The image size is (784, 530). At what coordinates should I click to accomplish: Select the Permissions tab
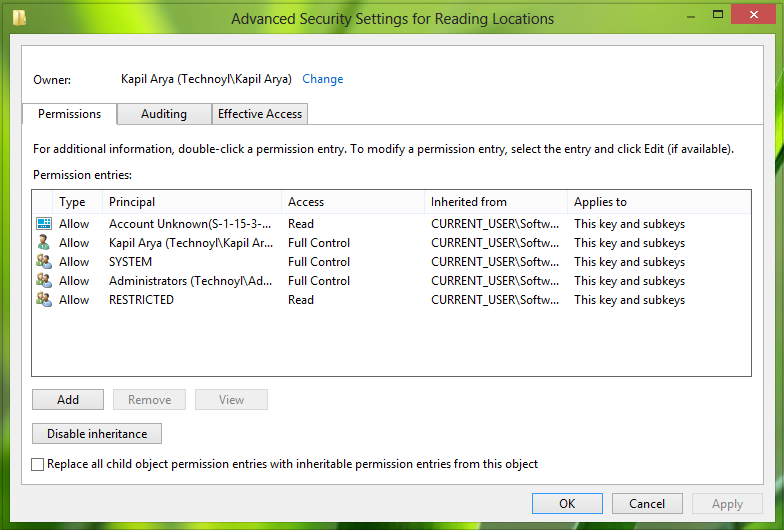tap(70, 114)
